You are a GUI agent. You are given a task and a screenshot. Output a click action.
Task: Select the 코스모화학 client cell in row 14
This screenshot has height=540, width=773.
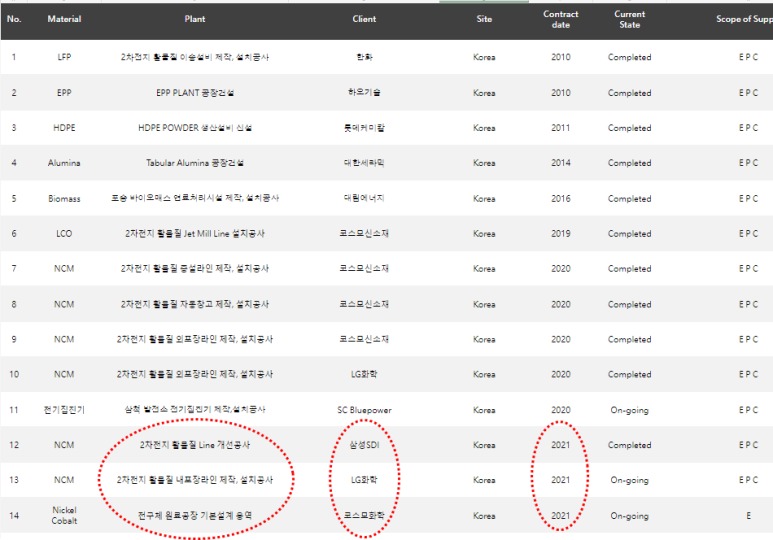coord(364,515)
